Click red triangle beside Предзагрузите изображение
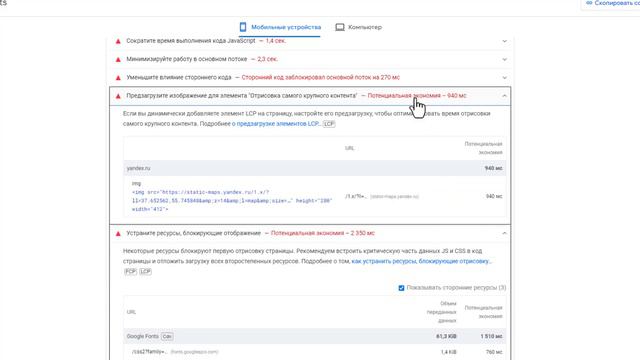 coord(118,96)
